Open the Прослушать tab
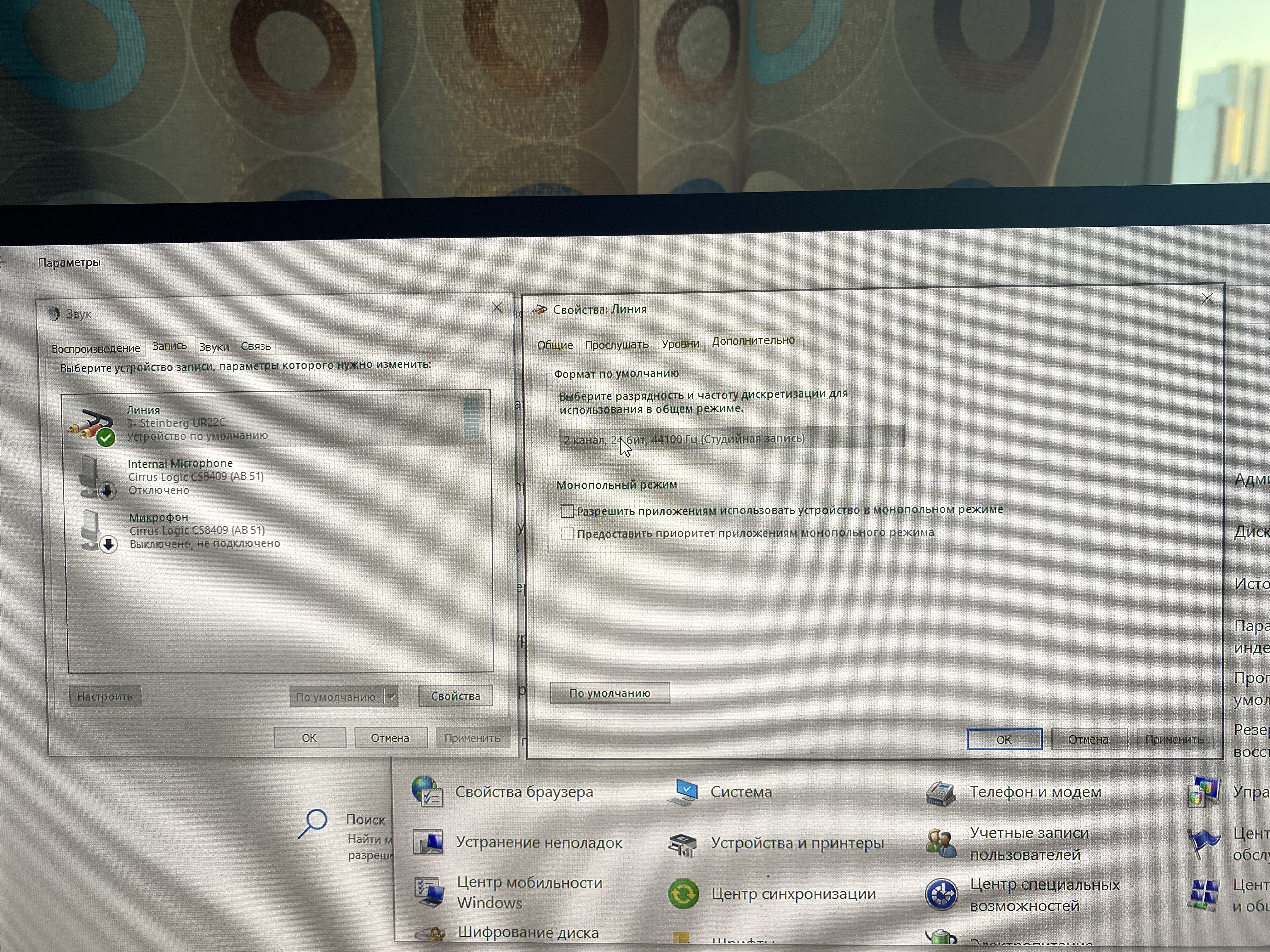1270x952 pixels. pyautogui.click(x=616, y=344)
